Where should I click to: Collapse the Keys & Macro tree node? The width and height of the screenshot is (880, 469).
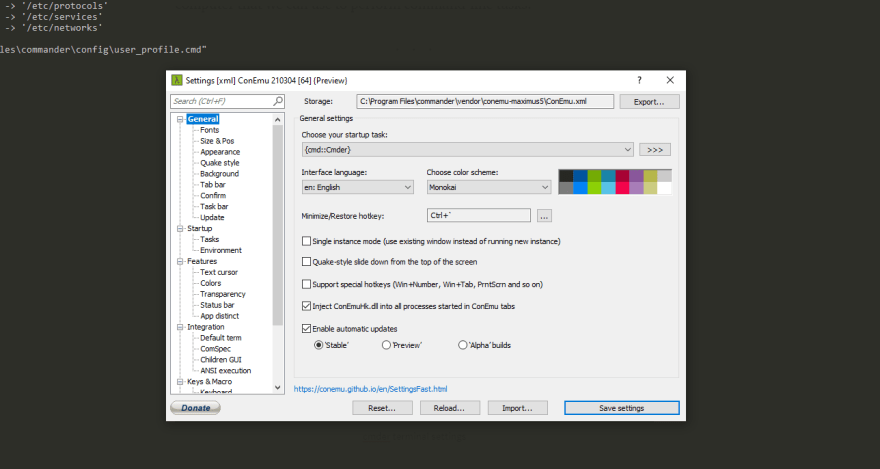[x=181, y=381]
